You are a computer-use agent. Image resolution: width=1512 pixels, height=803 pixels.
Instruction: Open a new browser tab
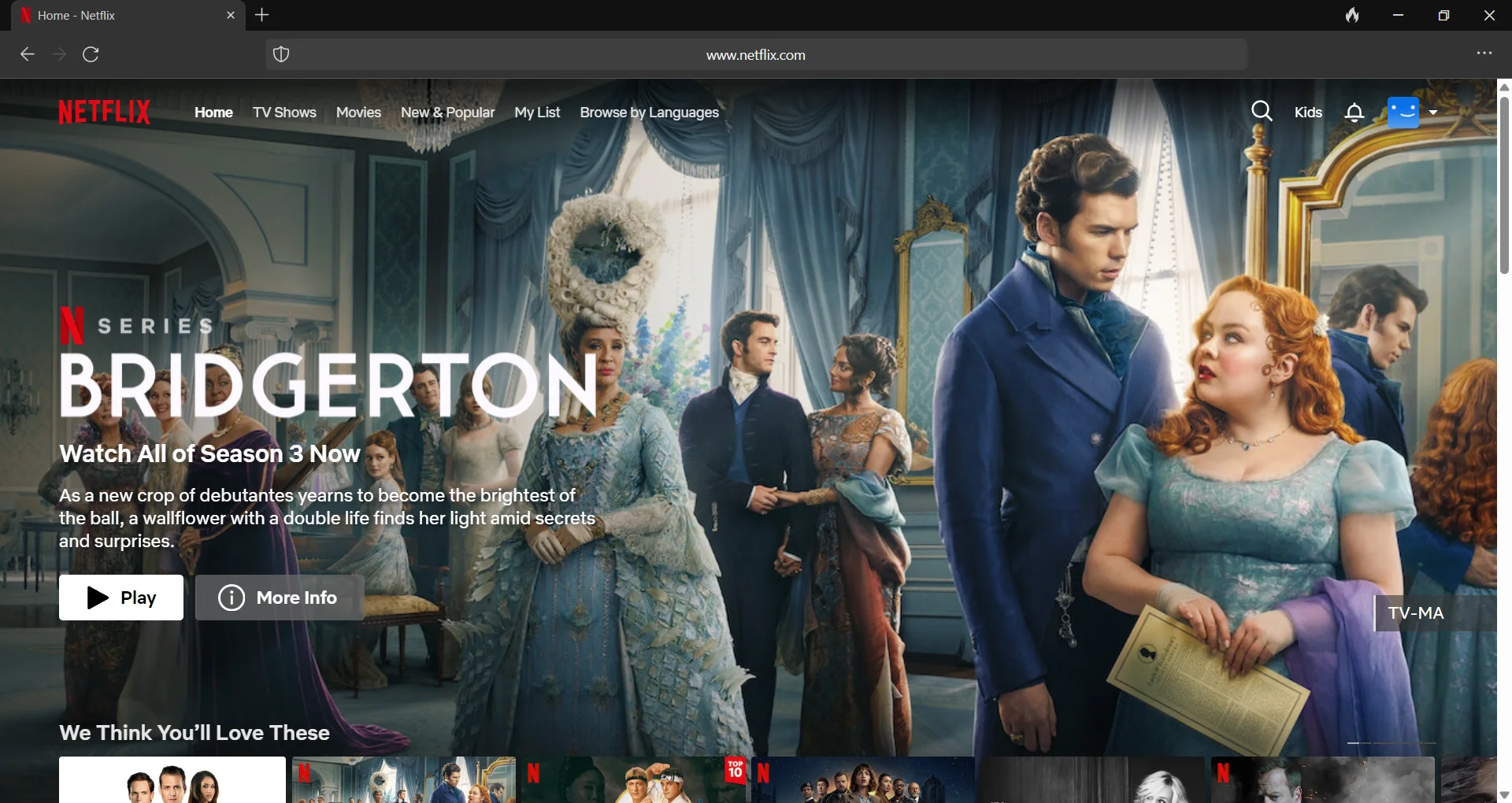pos(262,15)
